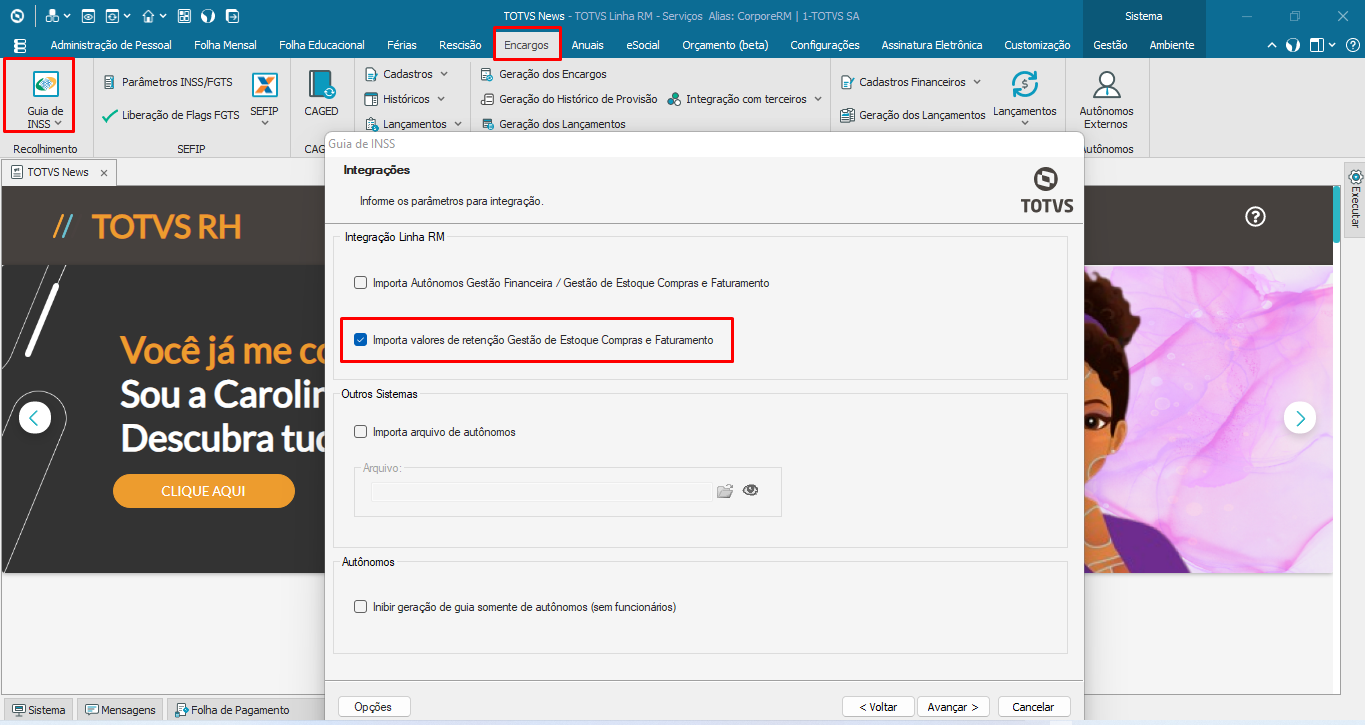Click the exit arrow icon in quick toolbar
This screenshot has height=725, width=1365.
click(232, 16)
